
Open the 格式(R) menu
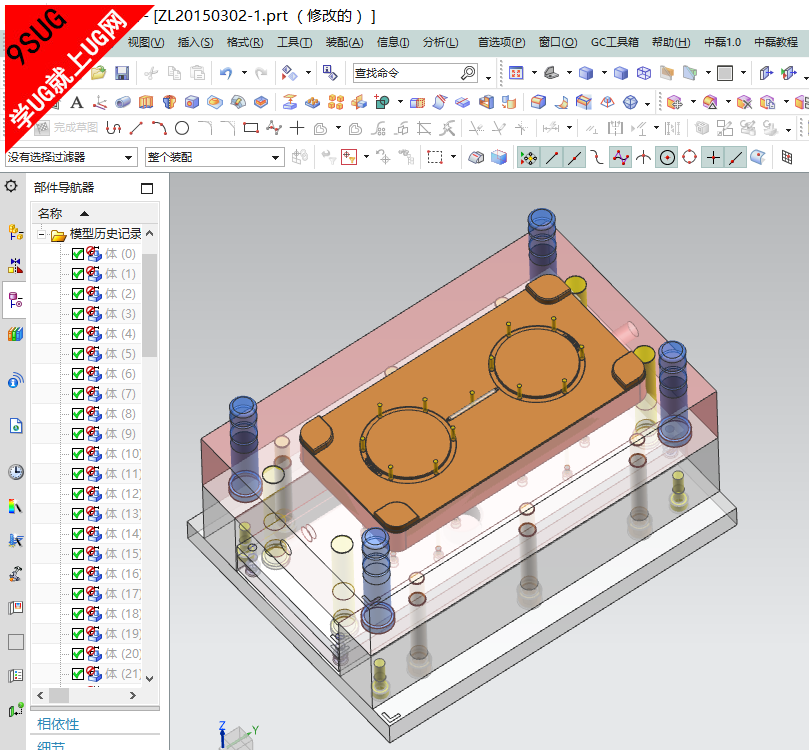[245, 42]
